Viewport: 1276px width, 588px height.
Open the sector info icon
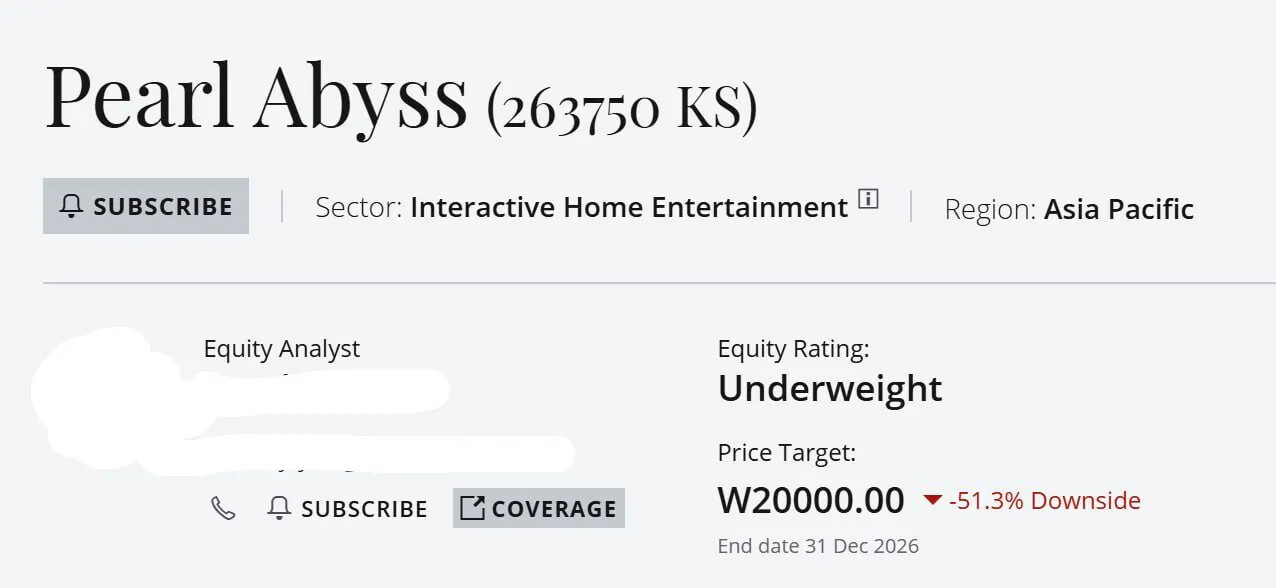point(868,198)
